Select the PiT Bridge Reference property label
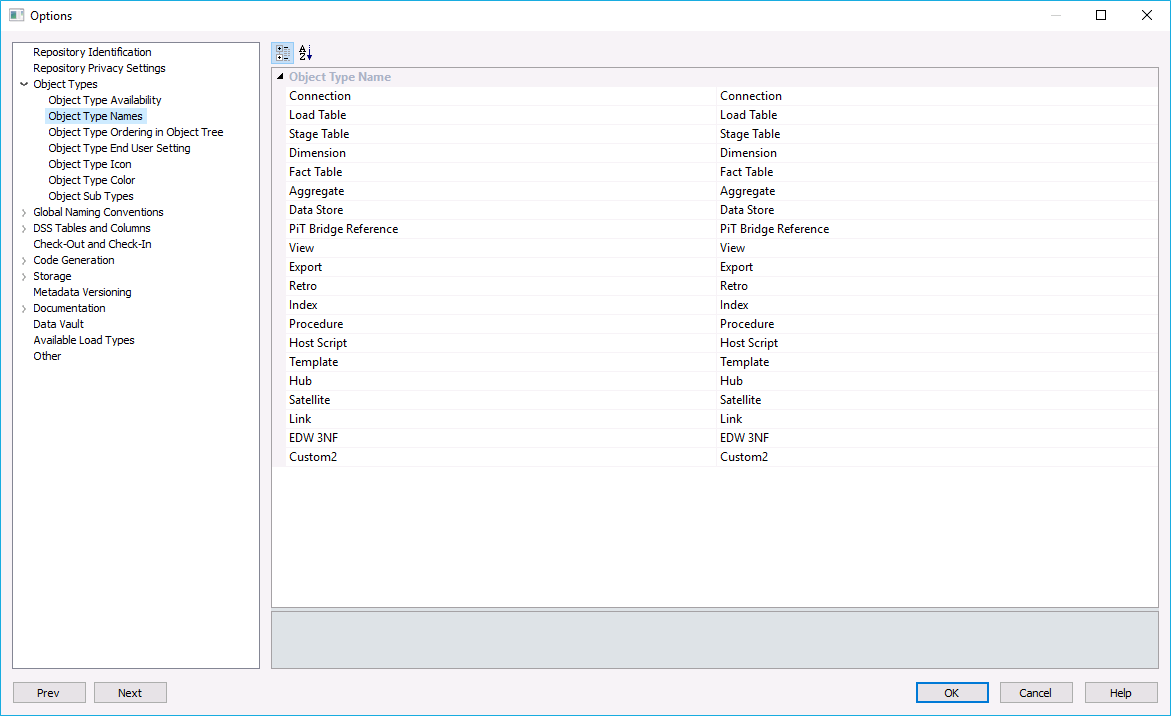This screenshot has height=716, width=1171. [344, 229]
